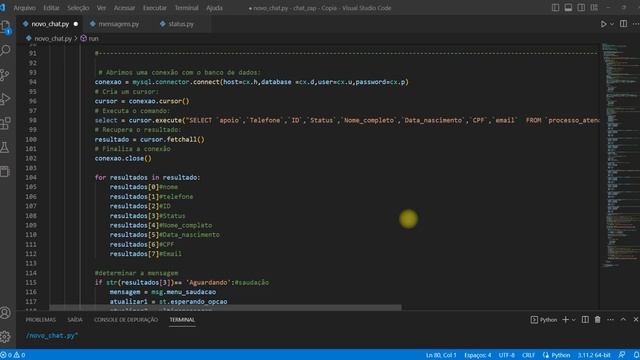Open the Arquivo menu
Image resolution: width=640 pixels, height=360 pixels.
point(24,8)
